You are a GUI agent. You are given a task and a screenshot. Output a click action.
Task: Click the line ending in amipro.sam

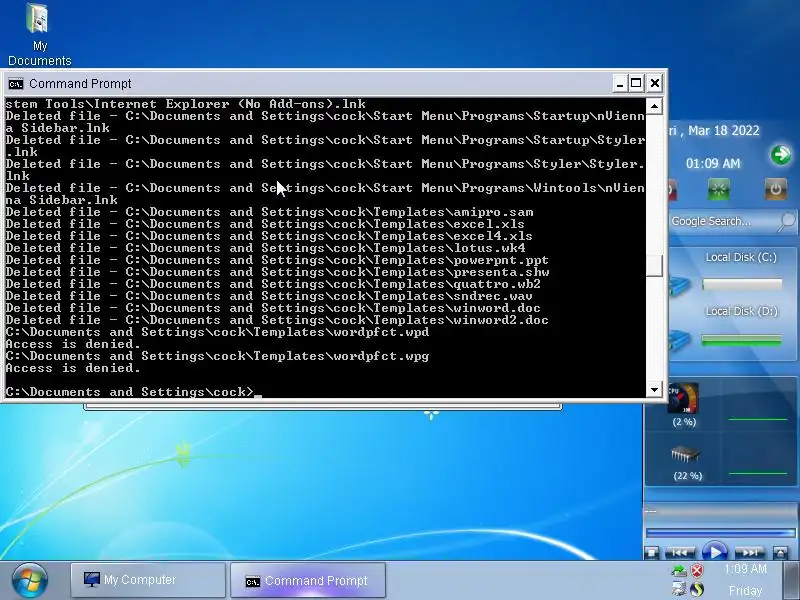[269, 212]
